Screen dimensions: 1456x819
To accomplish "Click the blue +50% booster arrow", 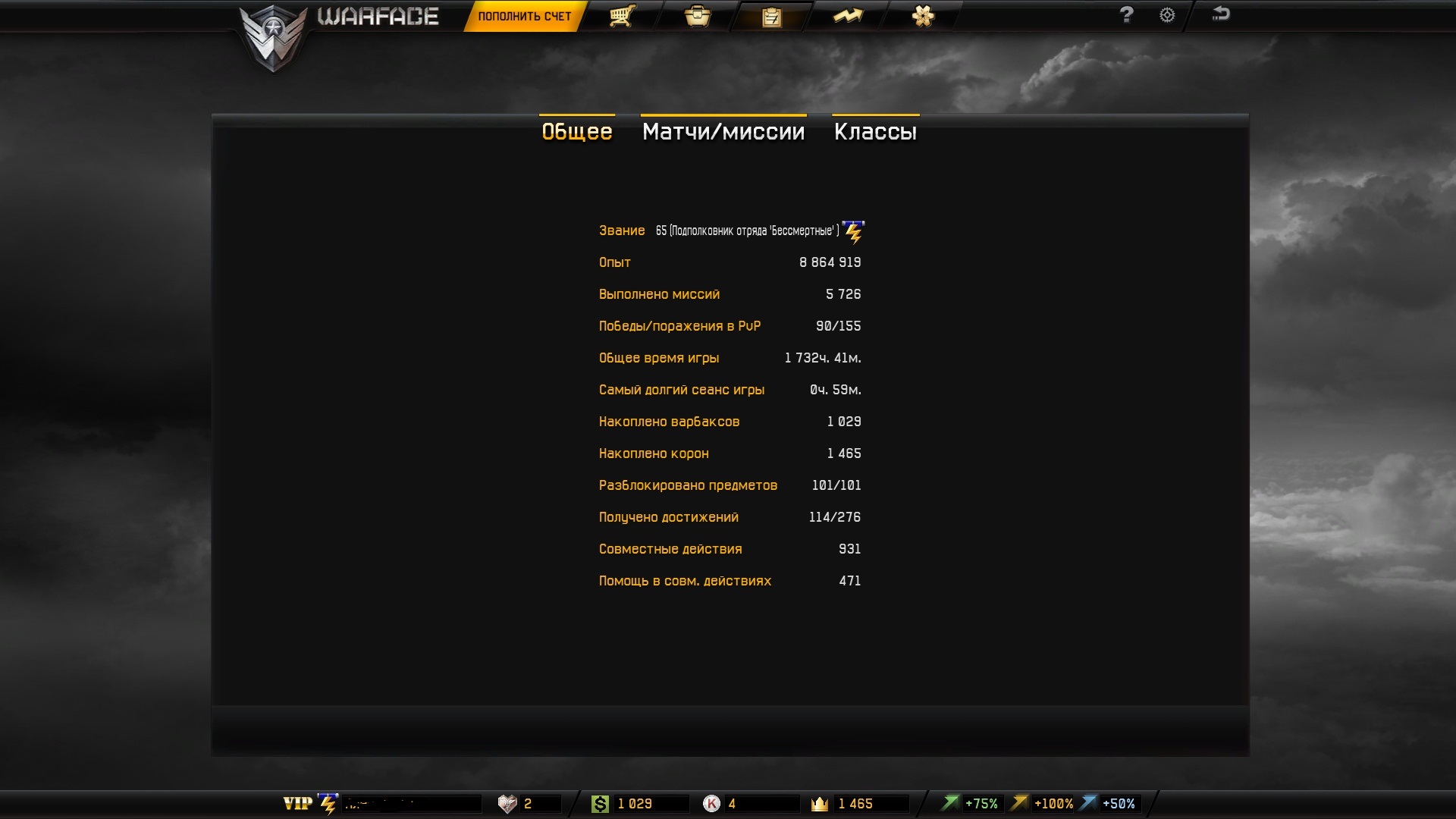I will pos(1088,802).
